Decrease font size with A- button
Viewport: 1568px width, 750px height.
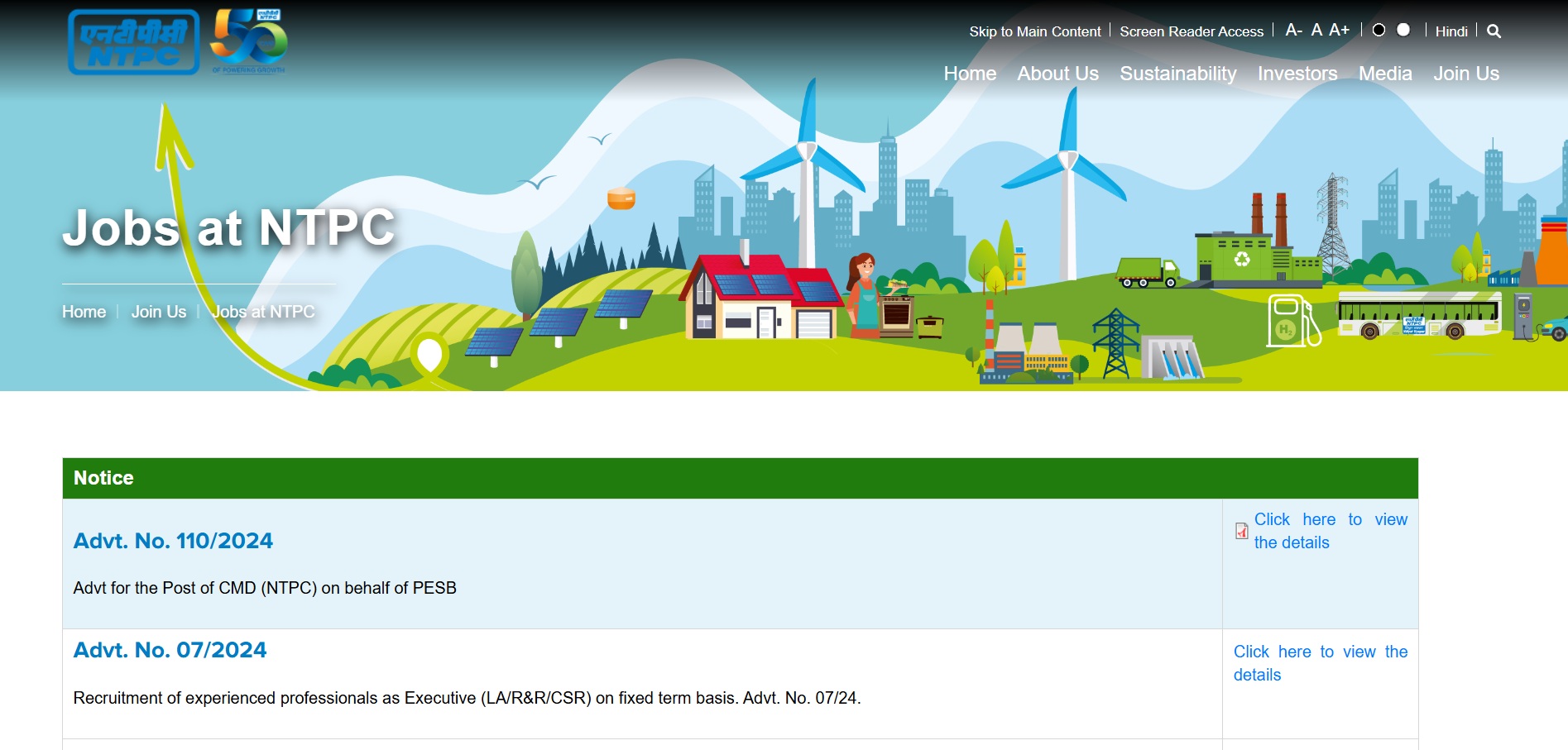point(1293,31)
